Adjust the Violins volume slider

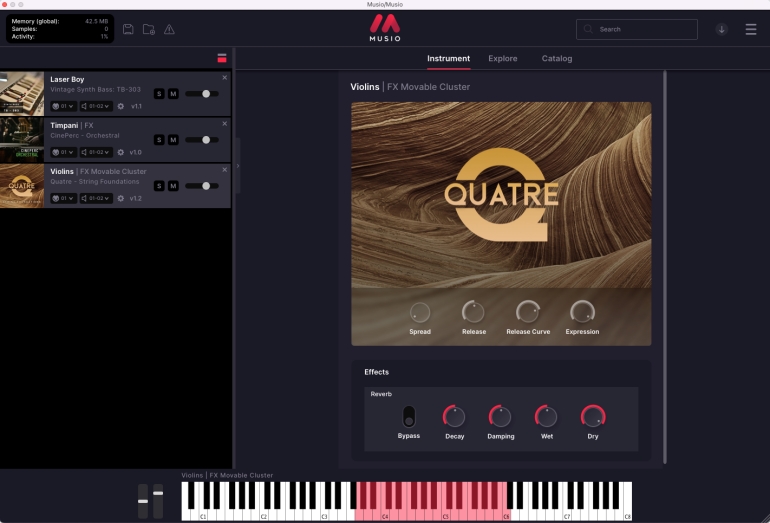[202, 186]
